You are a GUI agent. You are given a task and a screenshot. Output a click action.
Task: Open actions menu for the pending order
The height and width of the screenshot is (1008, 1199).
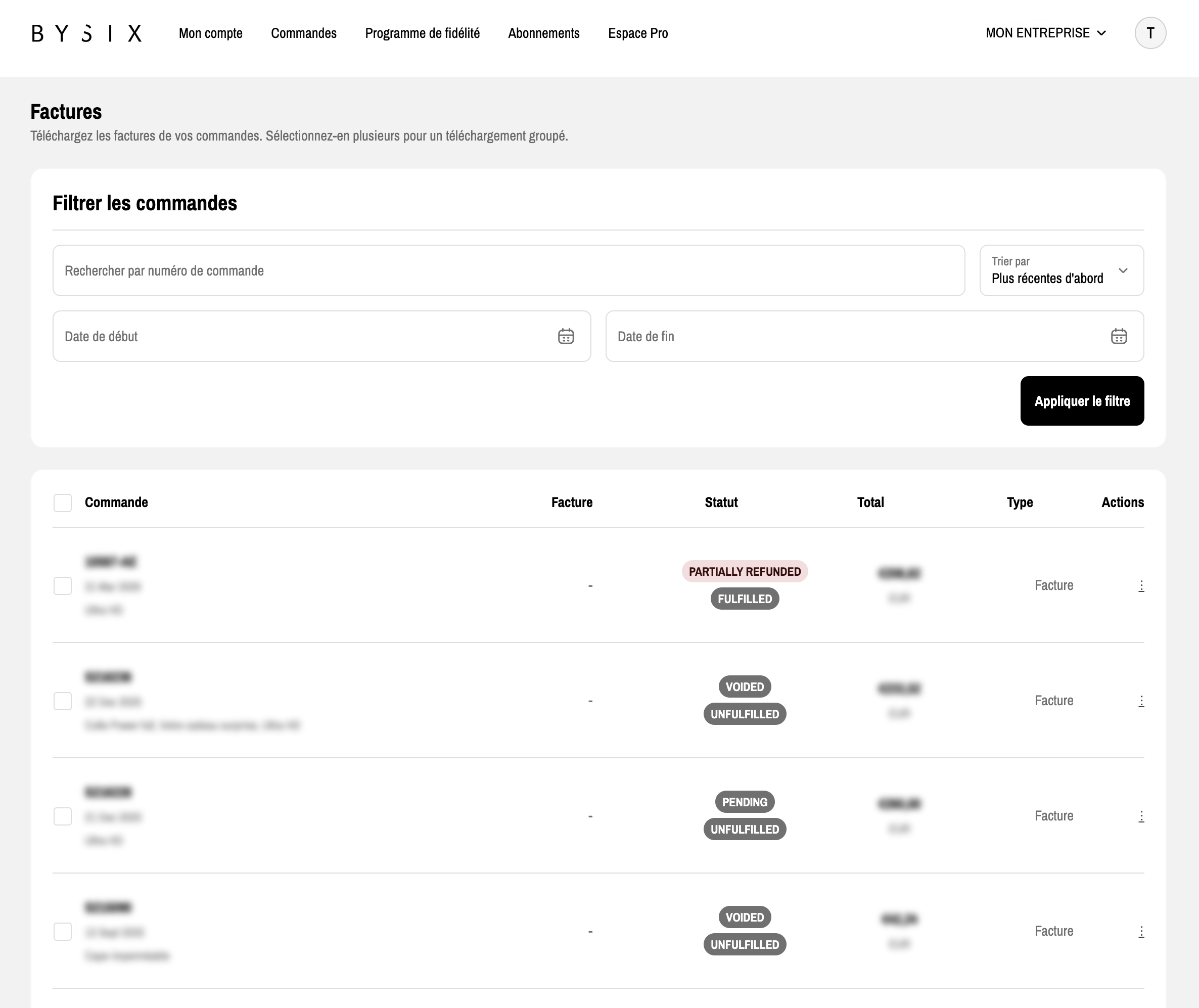(1141, 816)
